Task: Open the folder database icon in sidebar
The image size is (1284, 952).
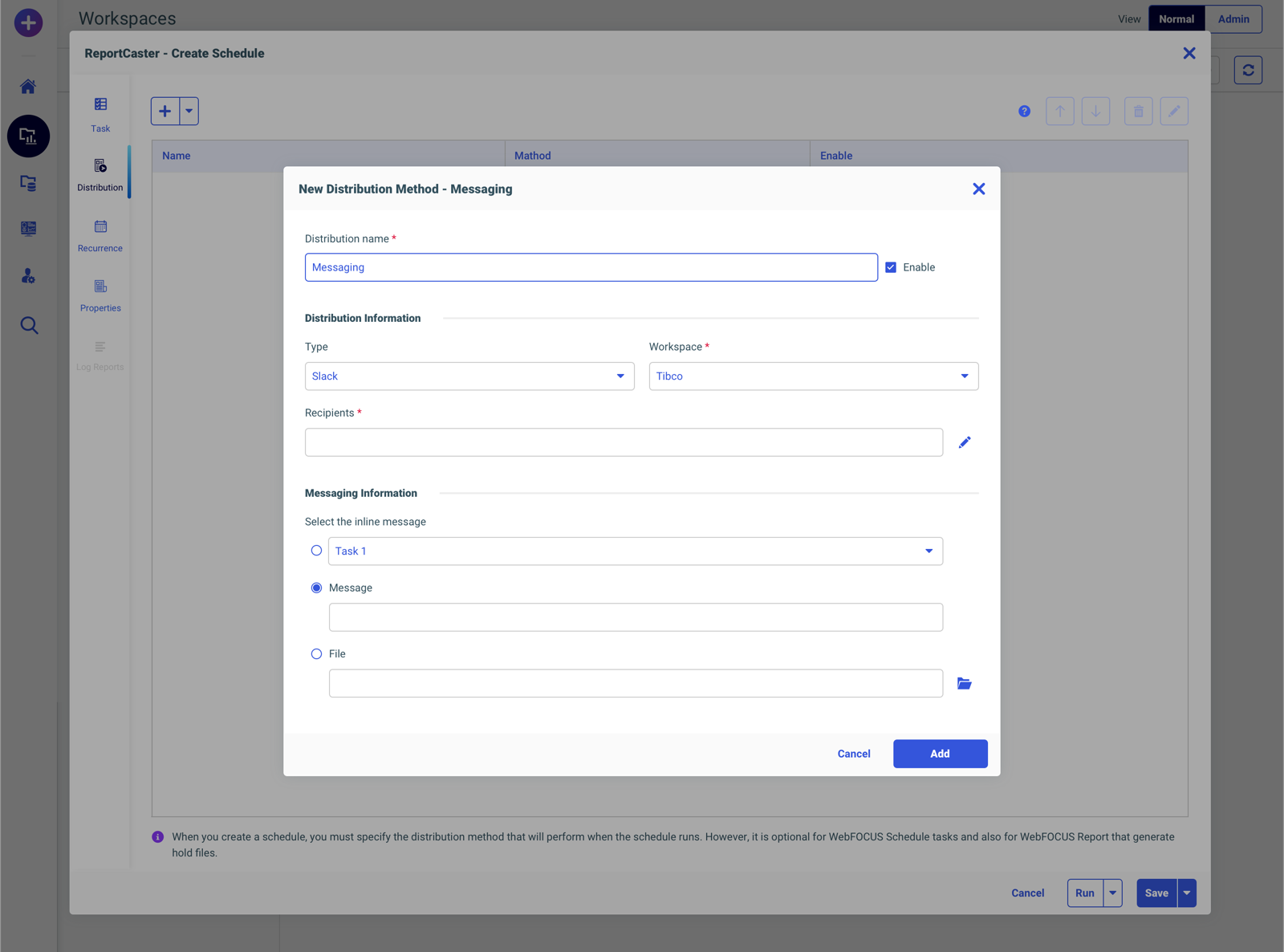Action: click(x=28, y=183)
